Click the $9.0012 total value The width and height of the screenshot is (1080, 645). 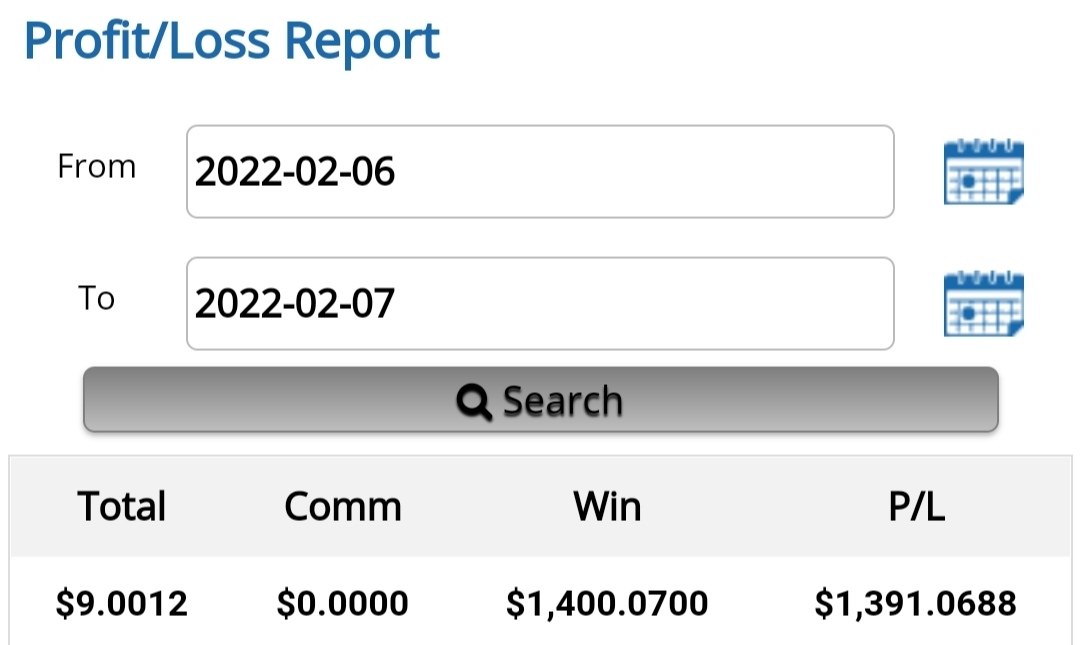[x=122, y=603]
